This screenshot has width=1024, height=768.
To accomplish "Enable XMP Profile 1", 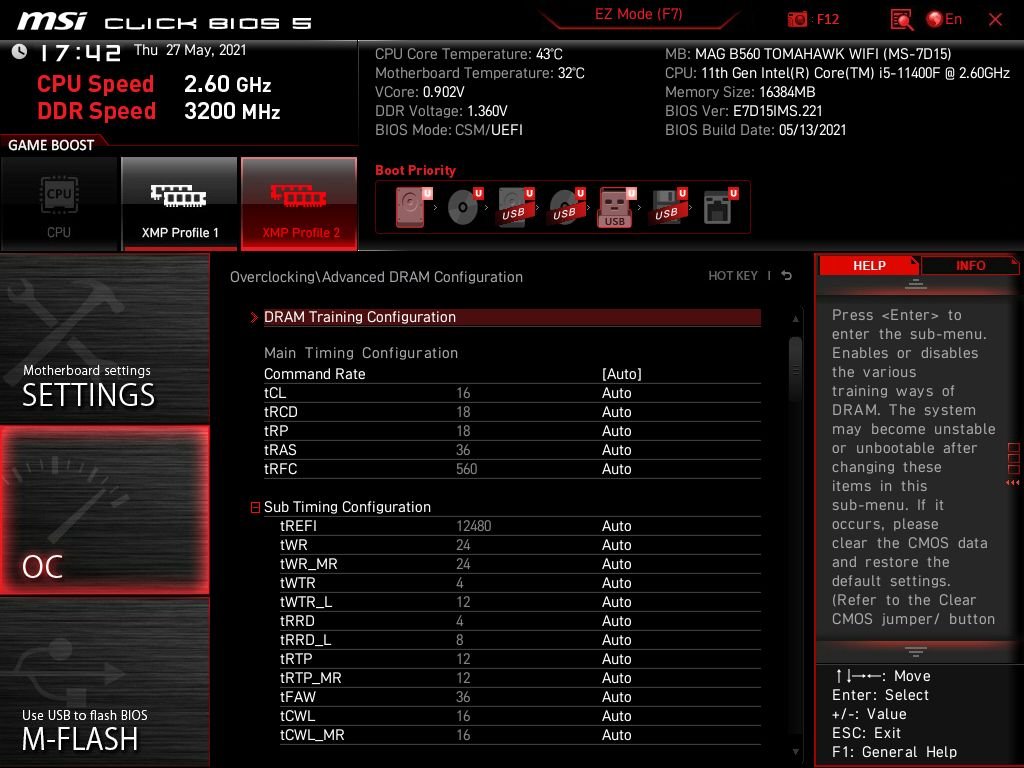I will [180, 204].
